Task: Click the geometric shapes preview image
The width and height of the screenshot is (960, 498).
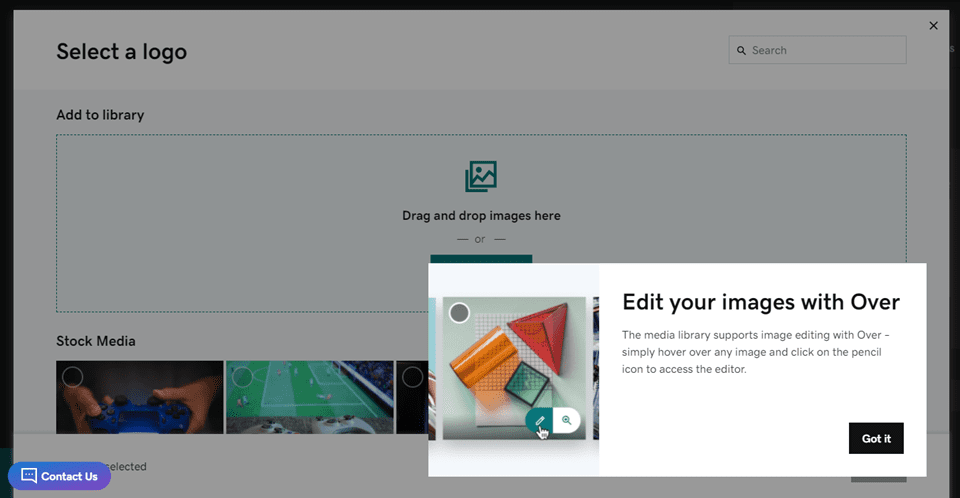Action: [x=514, y=368]
